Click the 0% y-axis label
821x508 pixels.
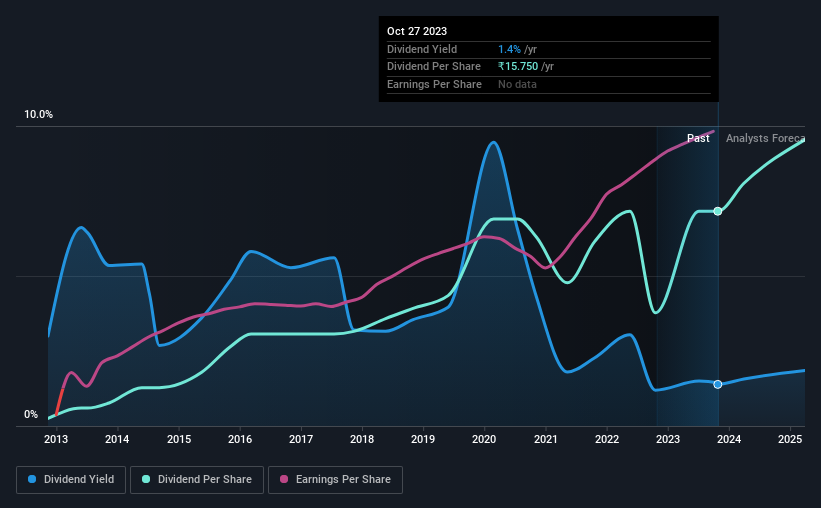(x=31, y=414)
